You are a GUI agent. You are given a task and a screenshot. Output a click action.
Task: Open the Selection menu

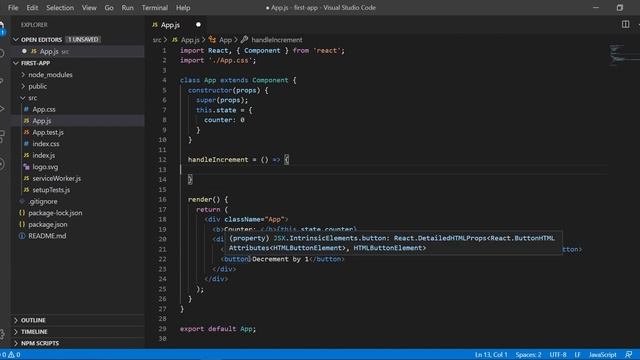[x=60, y=8]
